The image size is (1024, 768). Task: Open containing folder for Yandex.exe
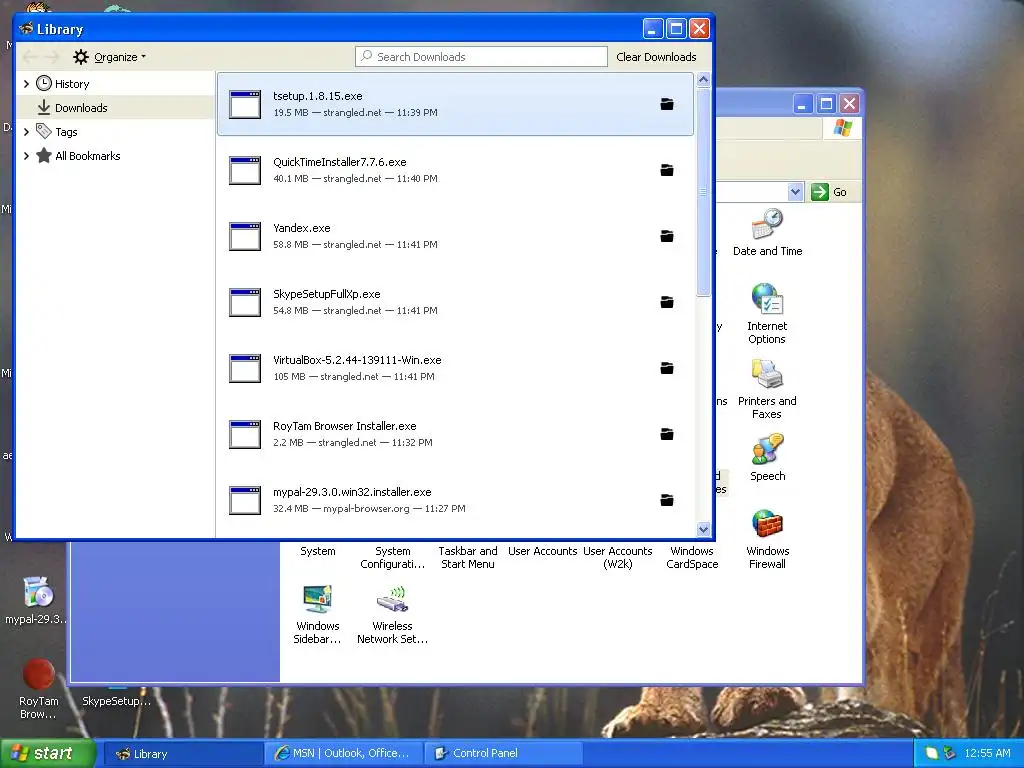(667, 236)
